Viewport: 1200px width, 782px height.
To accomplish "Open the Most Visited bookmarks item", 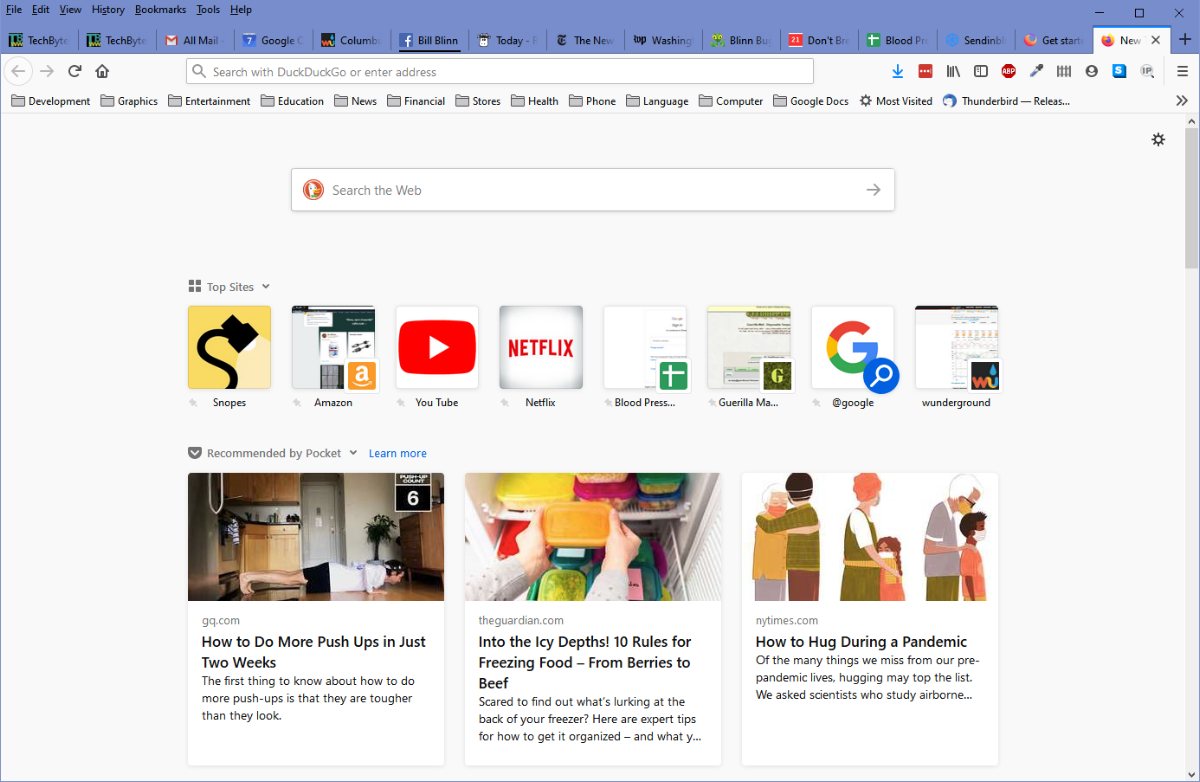I will [x=896, y=101].
